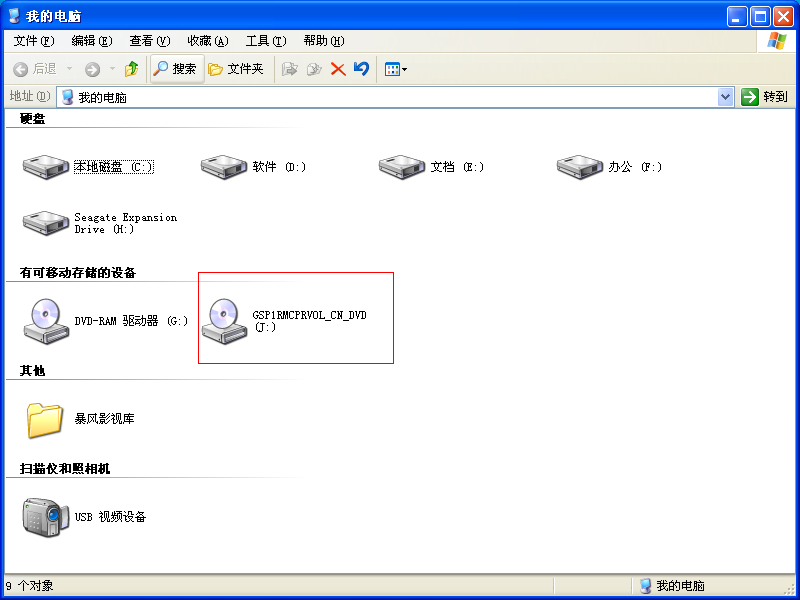Click the 有可移动存储的设备 group header
The height and width of the screenshot is (600, 800).
click(x=78, y=273)
